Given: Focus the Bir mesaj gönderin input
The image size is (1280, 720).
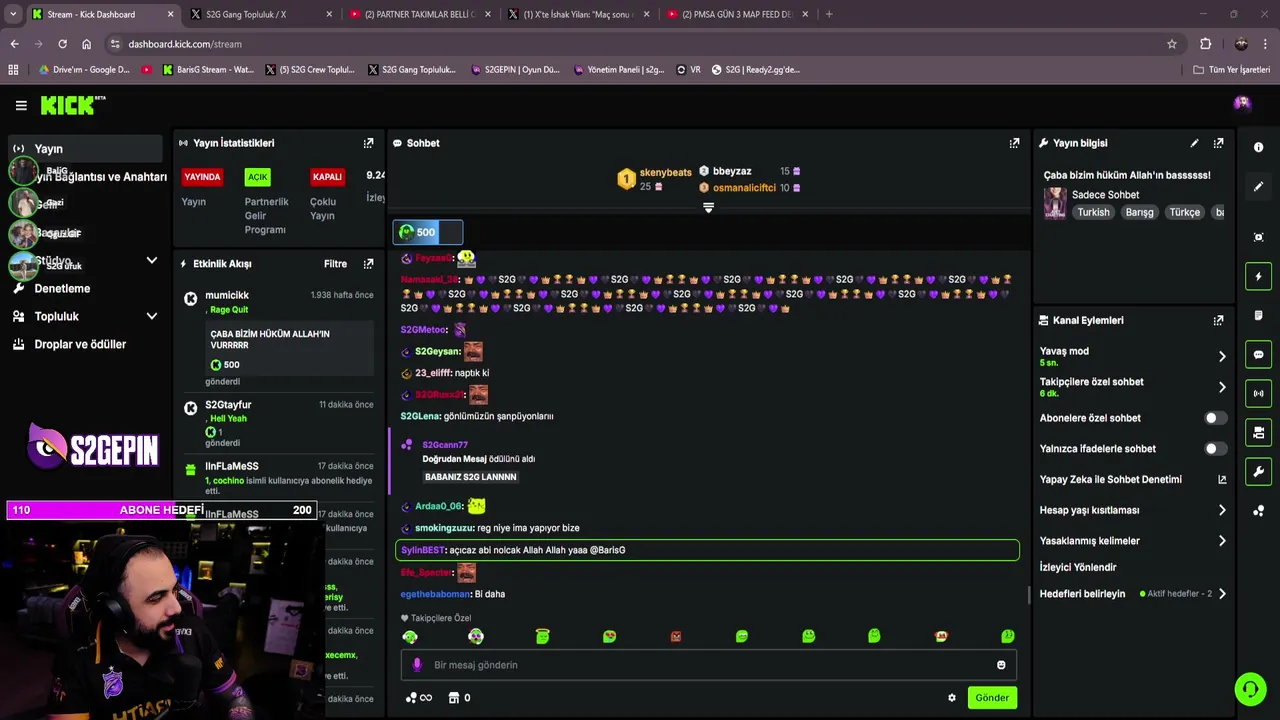Looking at the screenshot, I should pyautogui.click(x=708, y=665).
